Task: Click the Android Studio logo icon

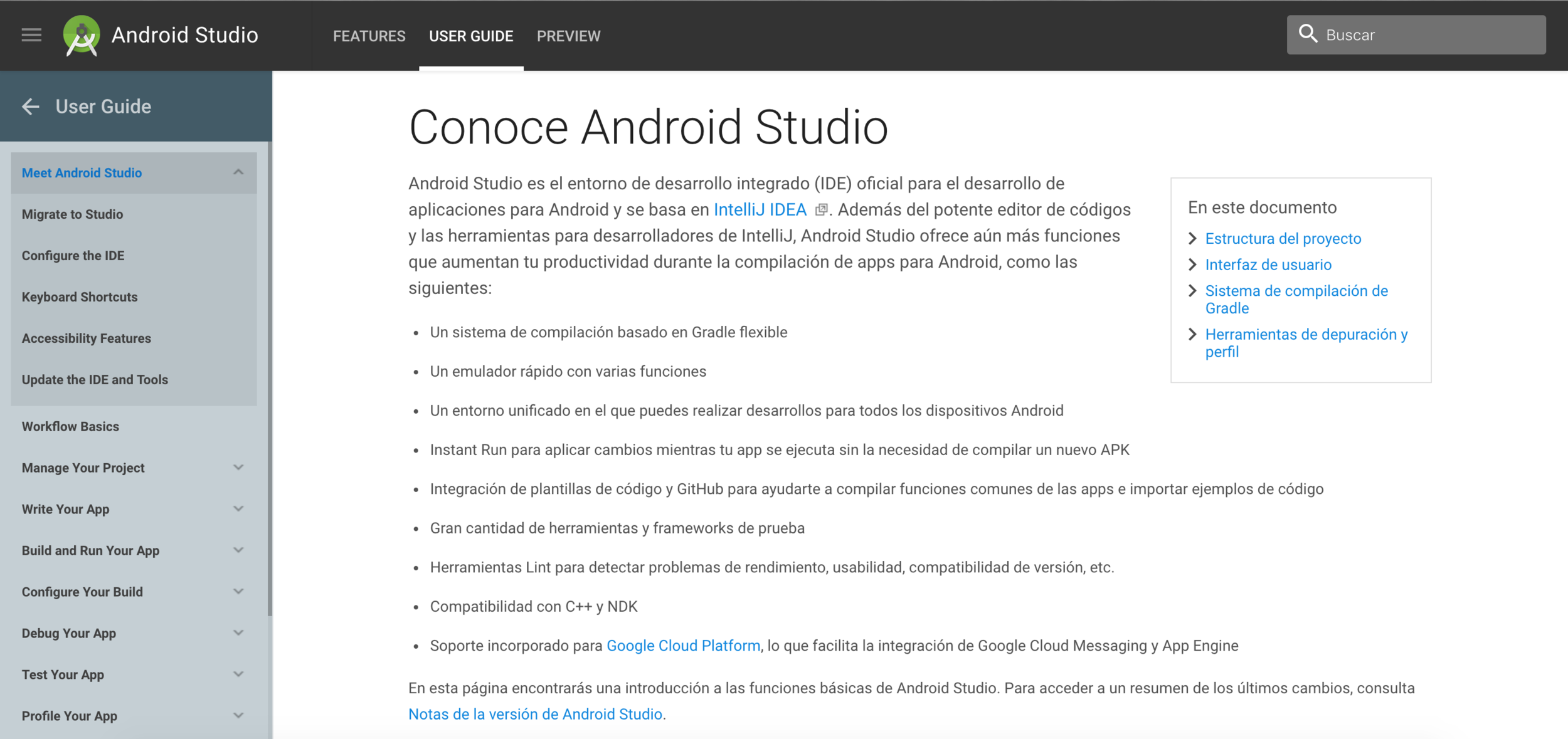Action: point(82,36)
